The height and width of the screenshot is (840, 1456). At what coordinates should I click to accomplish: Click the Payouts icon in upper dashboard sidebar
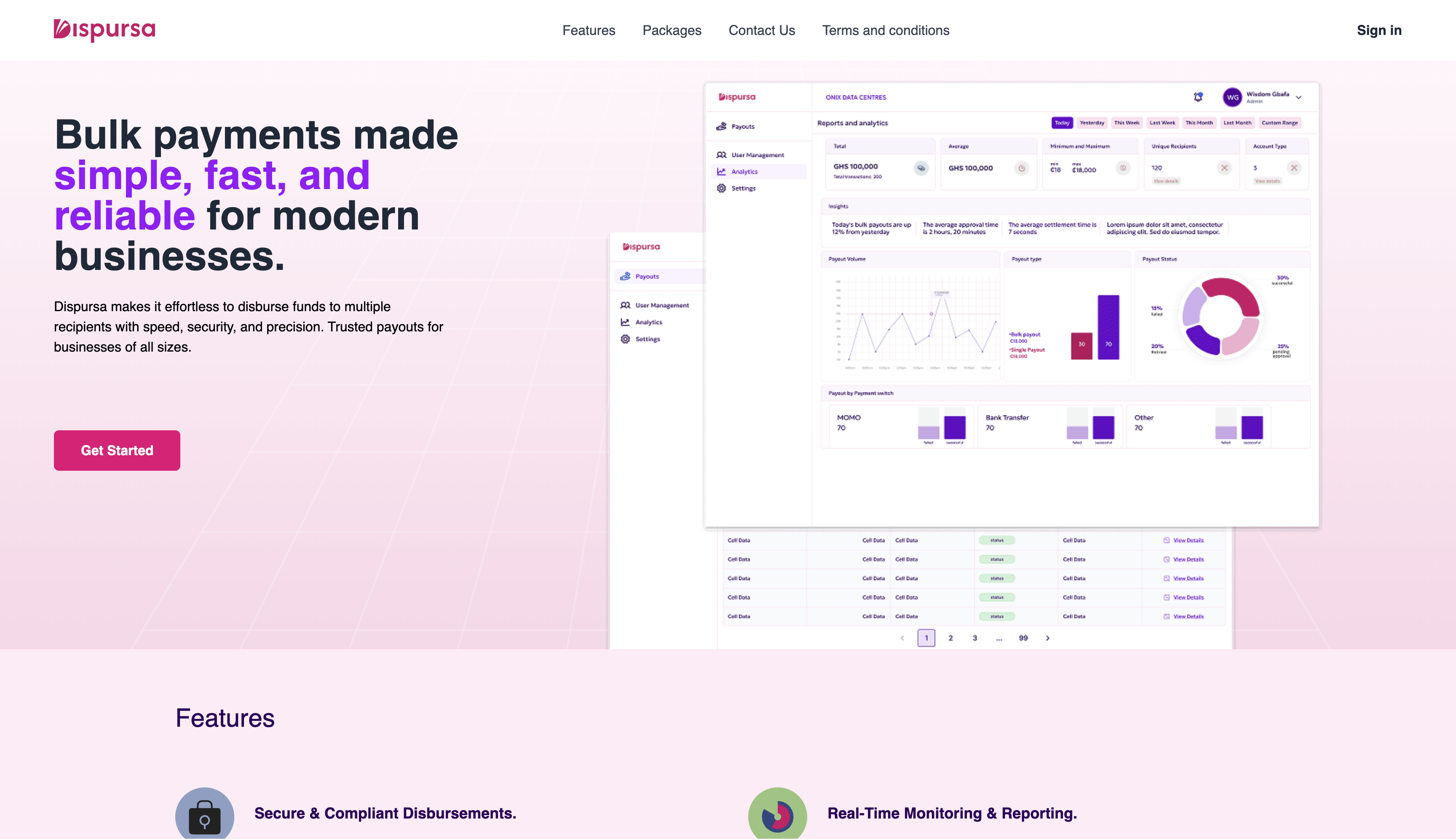click(721, 126)
